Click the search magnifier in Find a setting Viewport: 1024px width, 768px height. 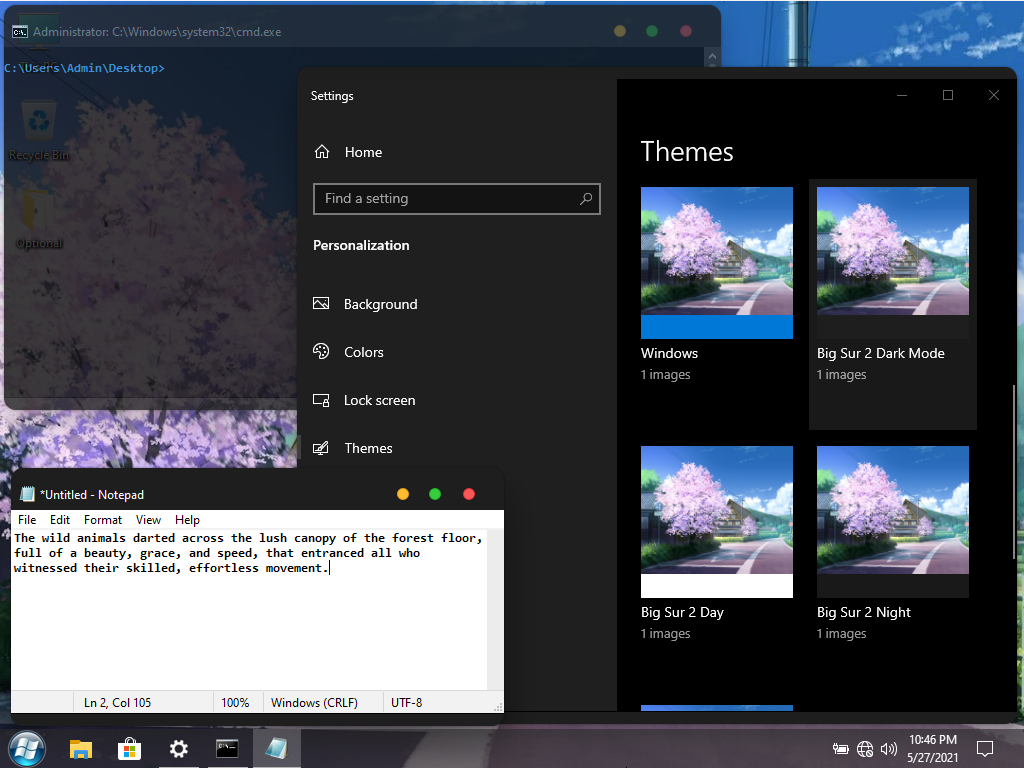pyautogui.click(x=586, y=199)
